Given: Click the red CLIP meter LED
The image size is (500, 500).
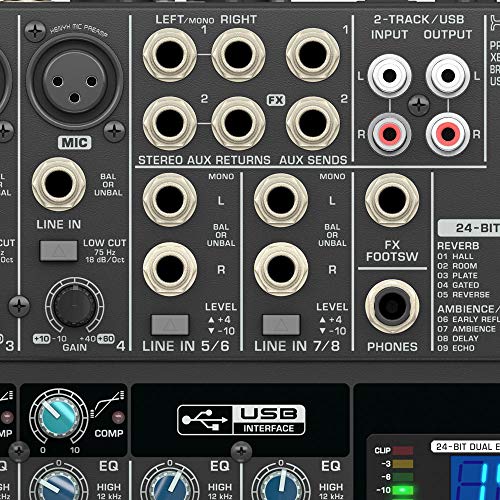Looking at the screenshot, I should (x=403, y=451).
